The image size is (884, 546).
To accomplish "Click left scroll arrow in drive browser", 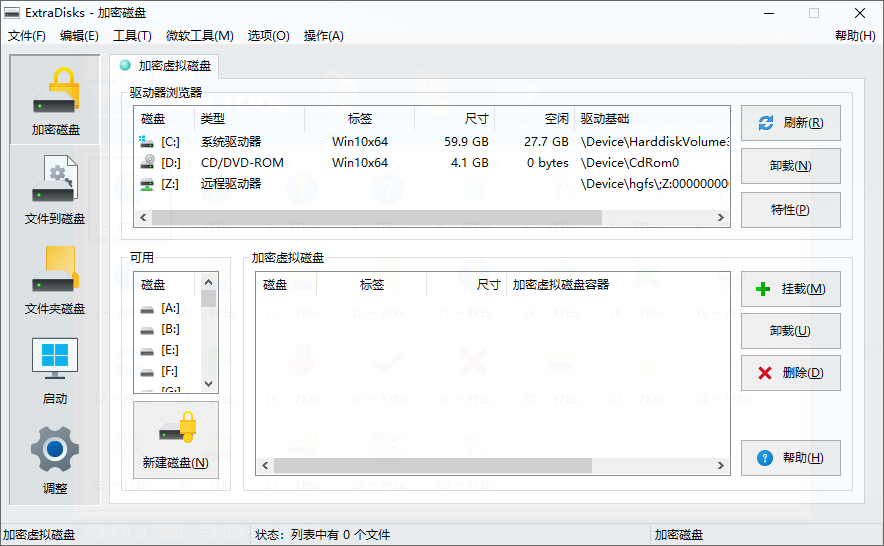I will [143, 218].
